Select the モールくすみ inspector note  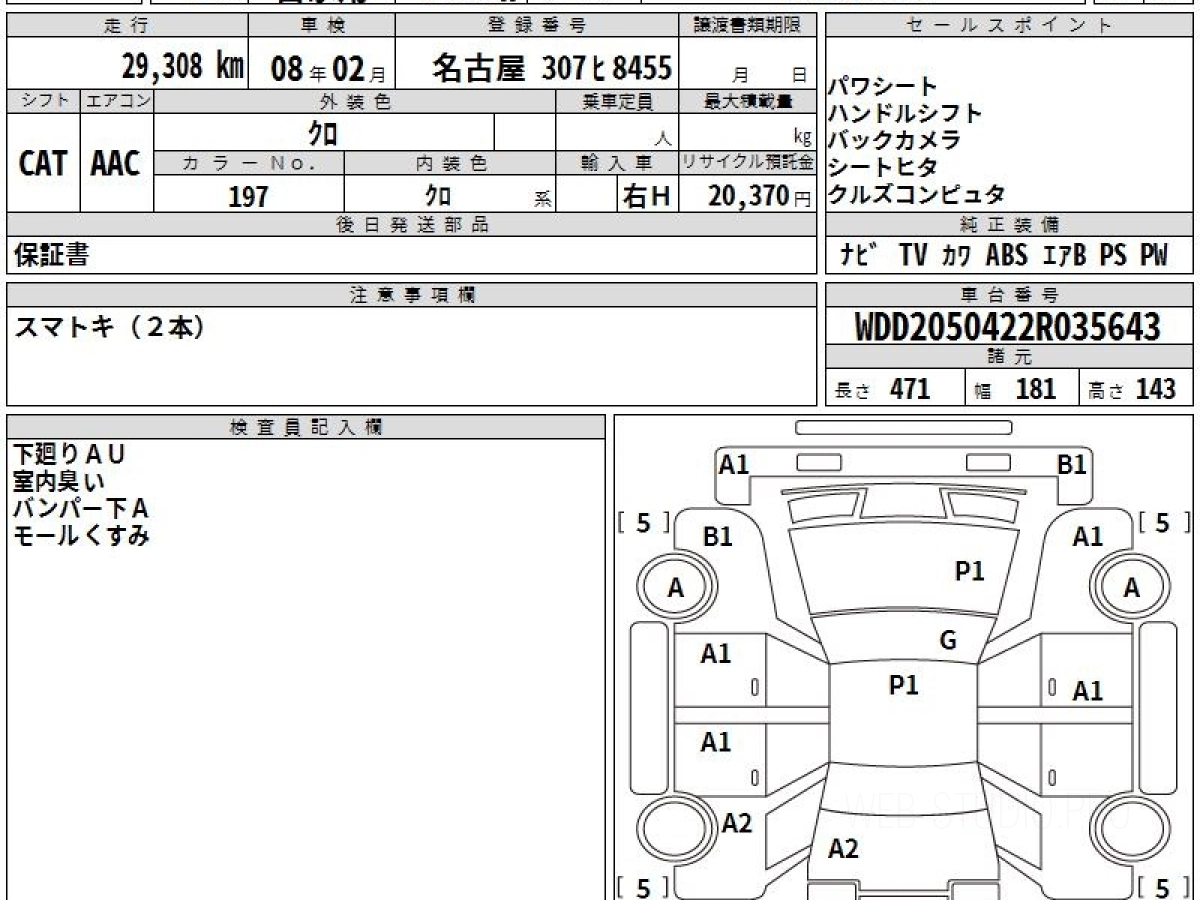pyautogui.click(x=81, y=536)
